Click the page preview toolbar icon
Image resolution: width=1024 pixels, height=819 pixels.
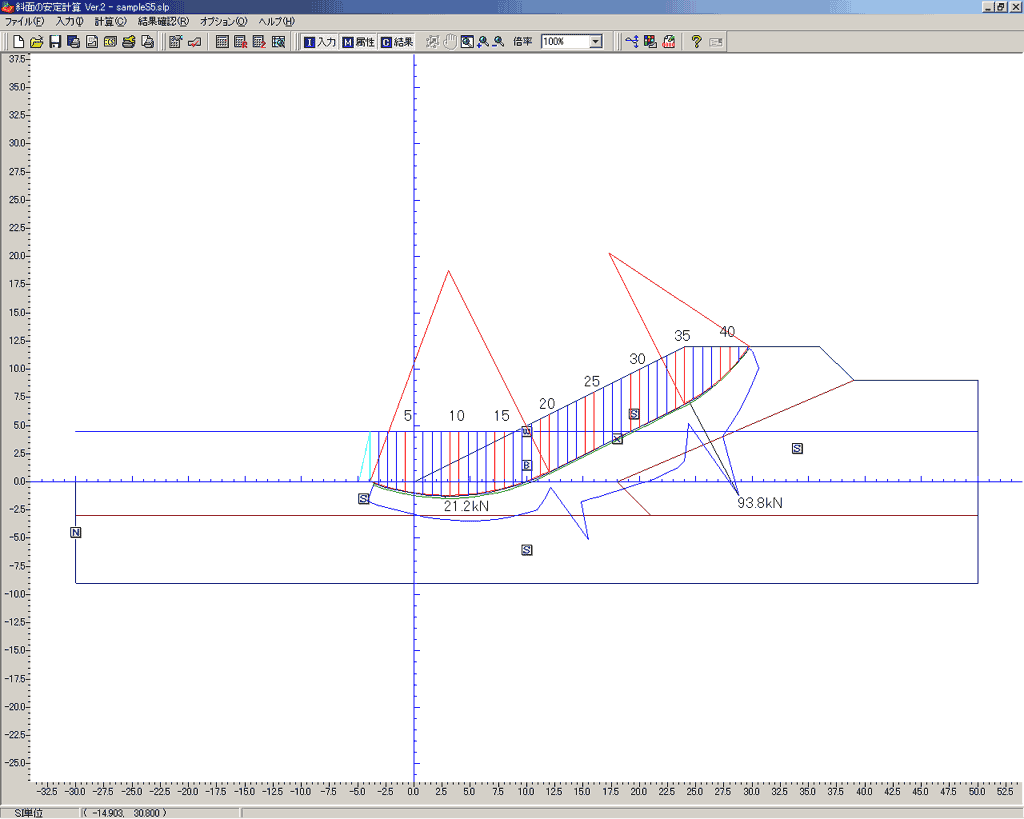click(92, 42)
